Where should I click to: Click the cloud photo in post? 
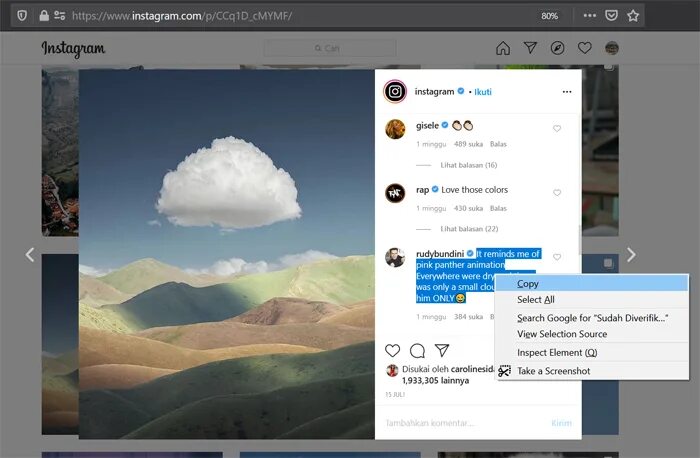pyautogui.click(x=227, y=254)
